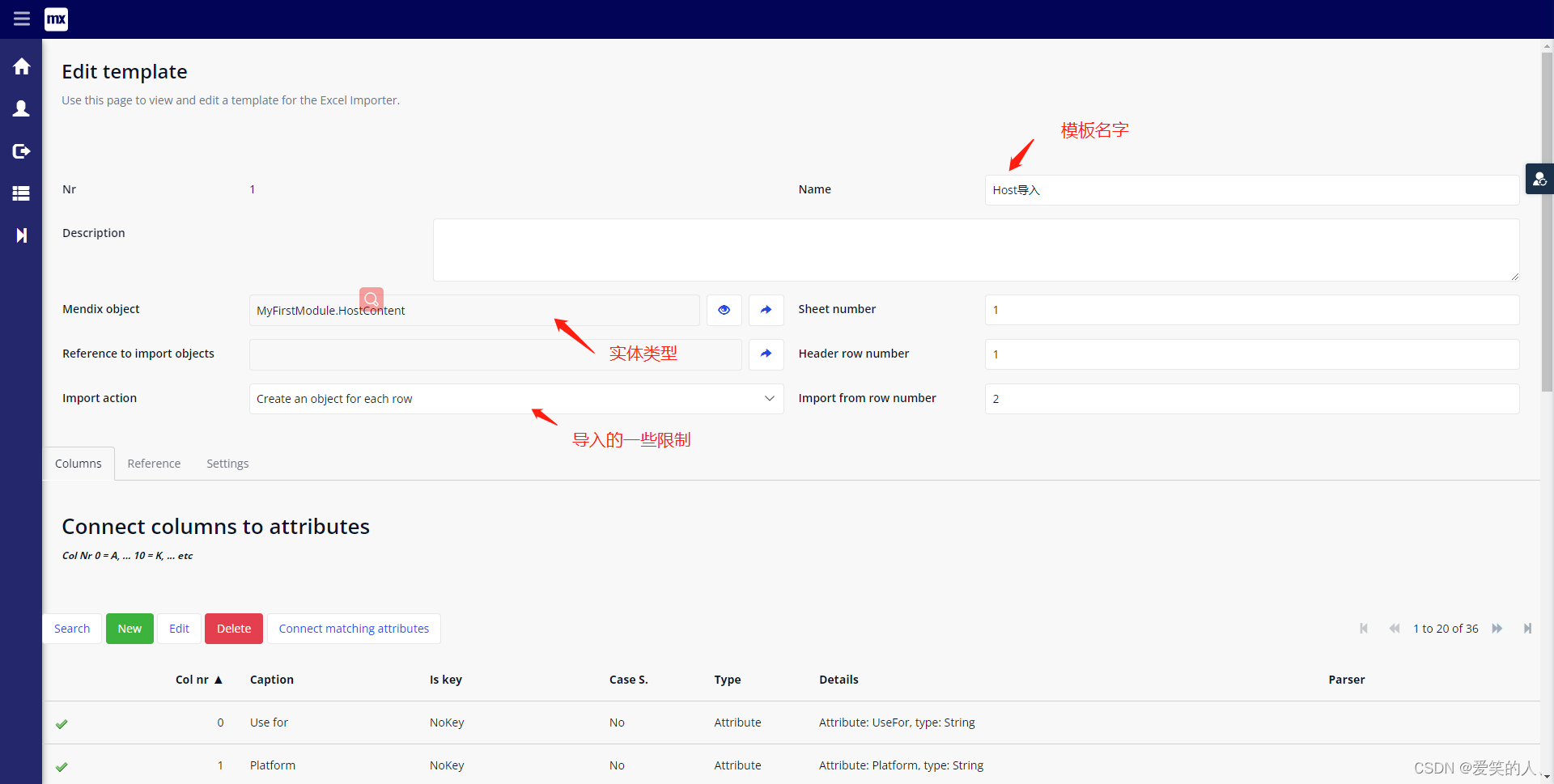Click the Mendix logo in the top bar
Image resolution: width=1554 pixels, height=784 pixels.
pyautogui.click(x=56, y=19)
